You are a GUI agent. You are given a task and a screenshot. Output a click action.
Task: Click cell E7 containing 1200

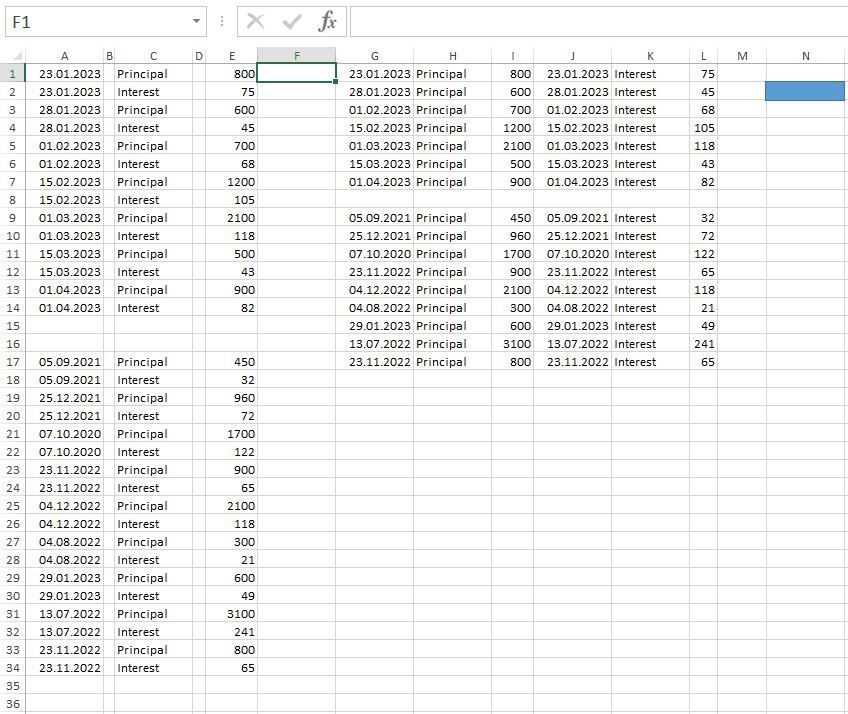point(231,182)
